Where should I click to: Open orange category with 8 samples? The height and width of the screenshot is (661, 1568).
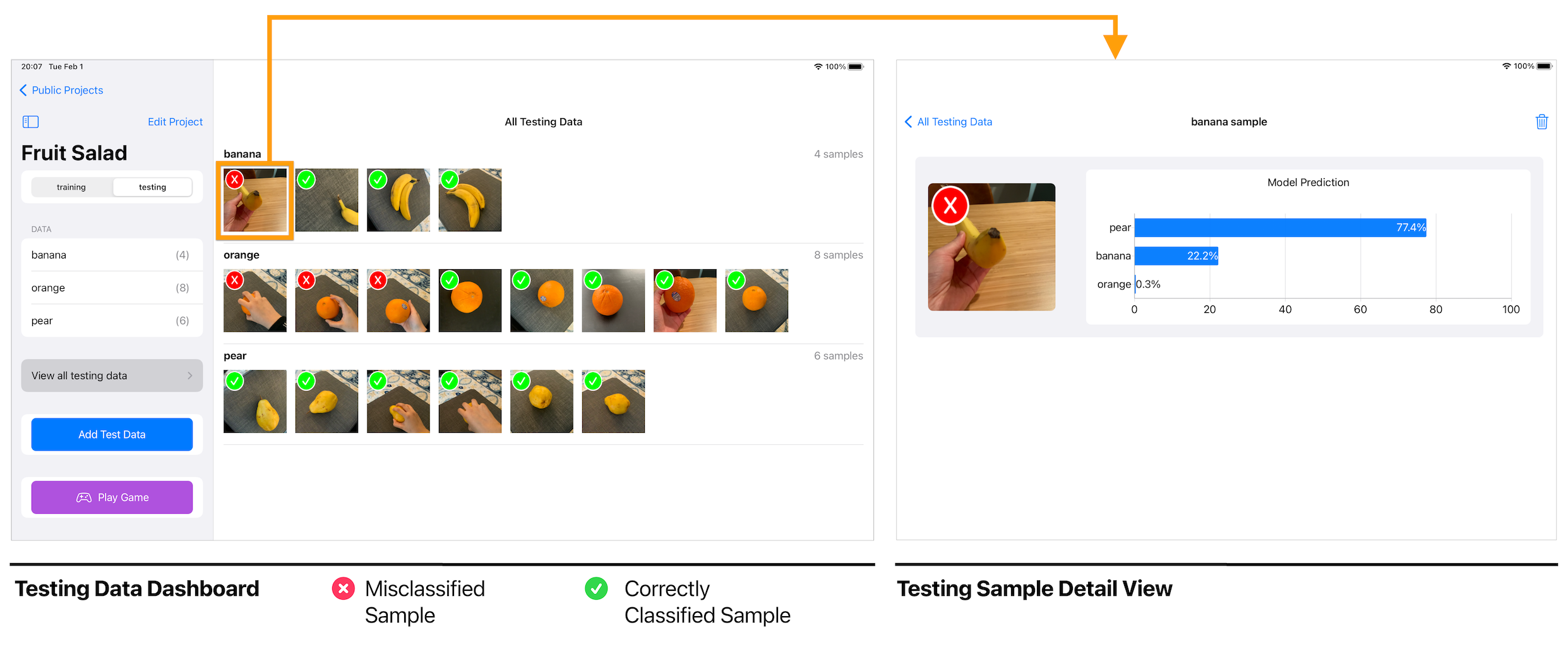pos(112,288)
